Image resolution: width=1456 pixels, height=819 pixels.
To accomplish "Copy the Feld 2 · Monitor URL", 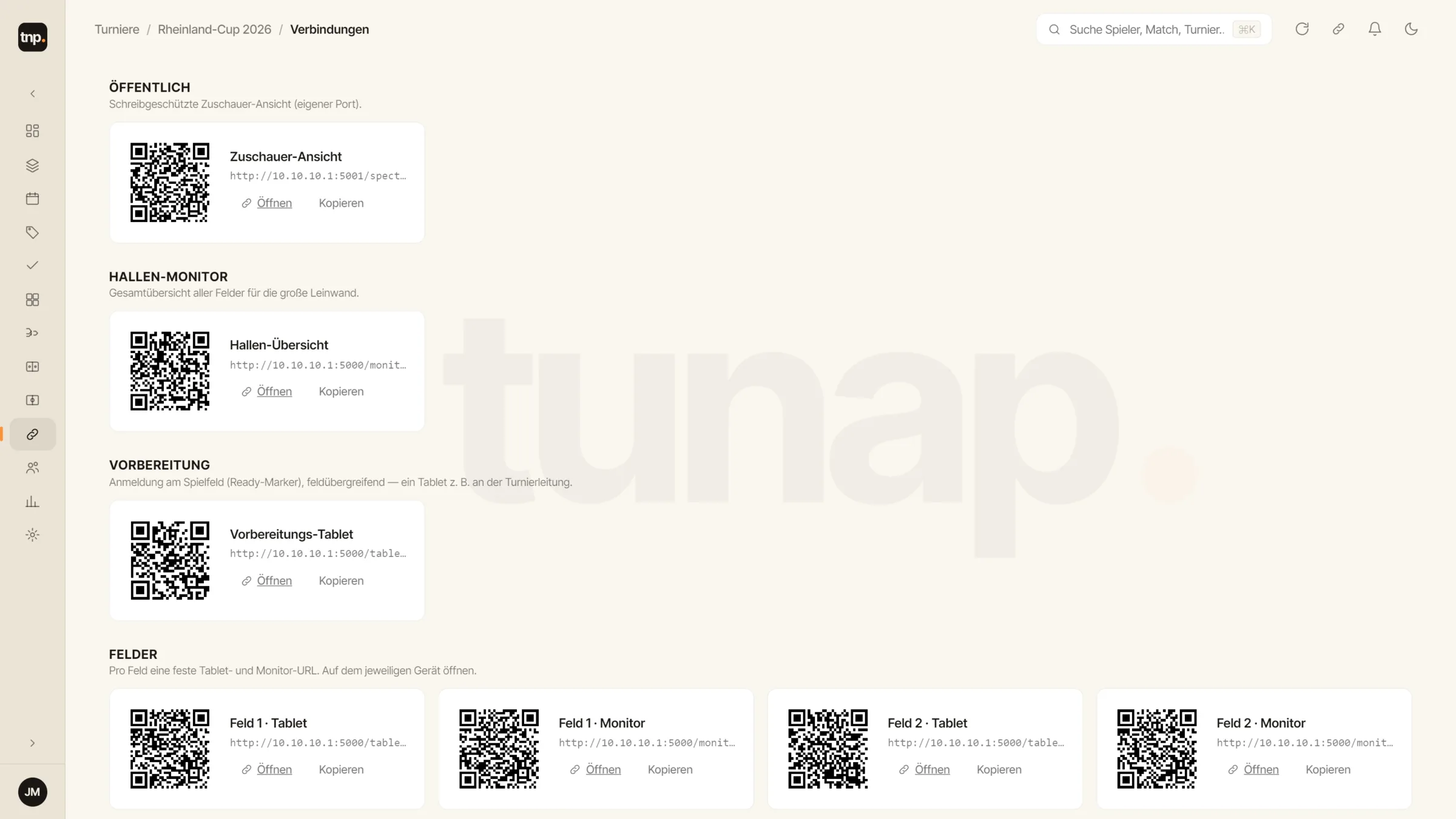I will pyautogui.click(x=1328, y=770).
